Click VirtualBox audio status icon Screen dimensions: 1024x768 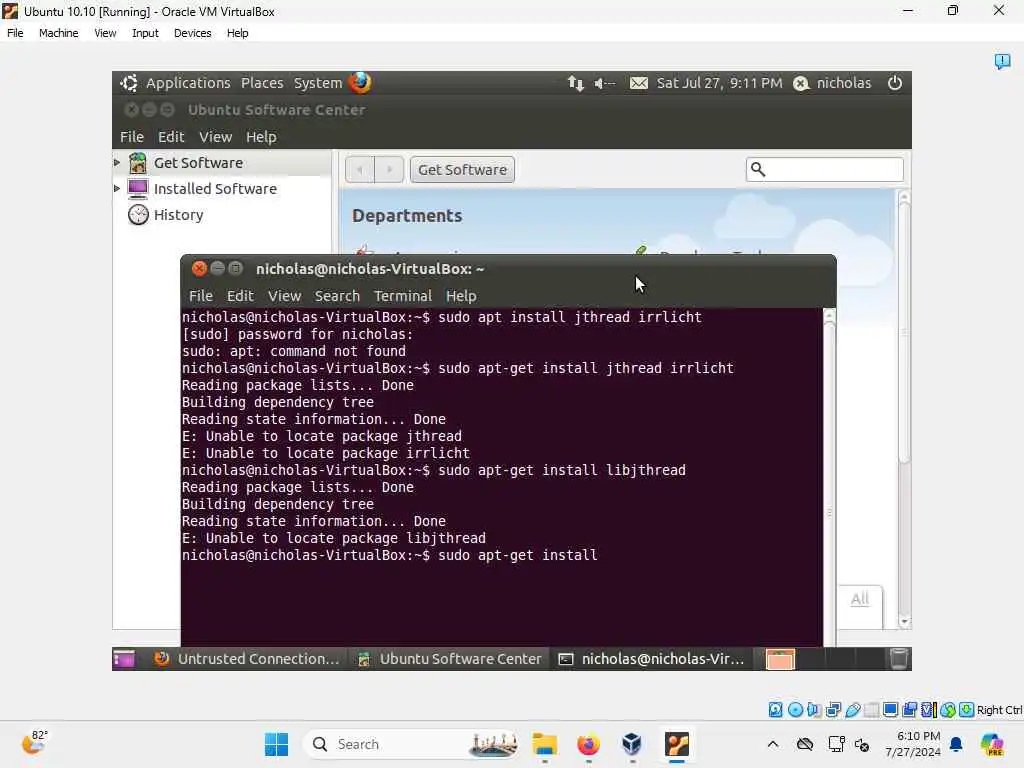(x=814, y=709)
